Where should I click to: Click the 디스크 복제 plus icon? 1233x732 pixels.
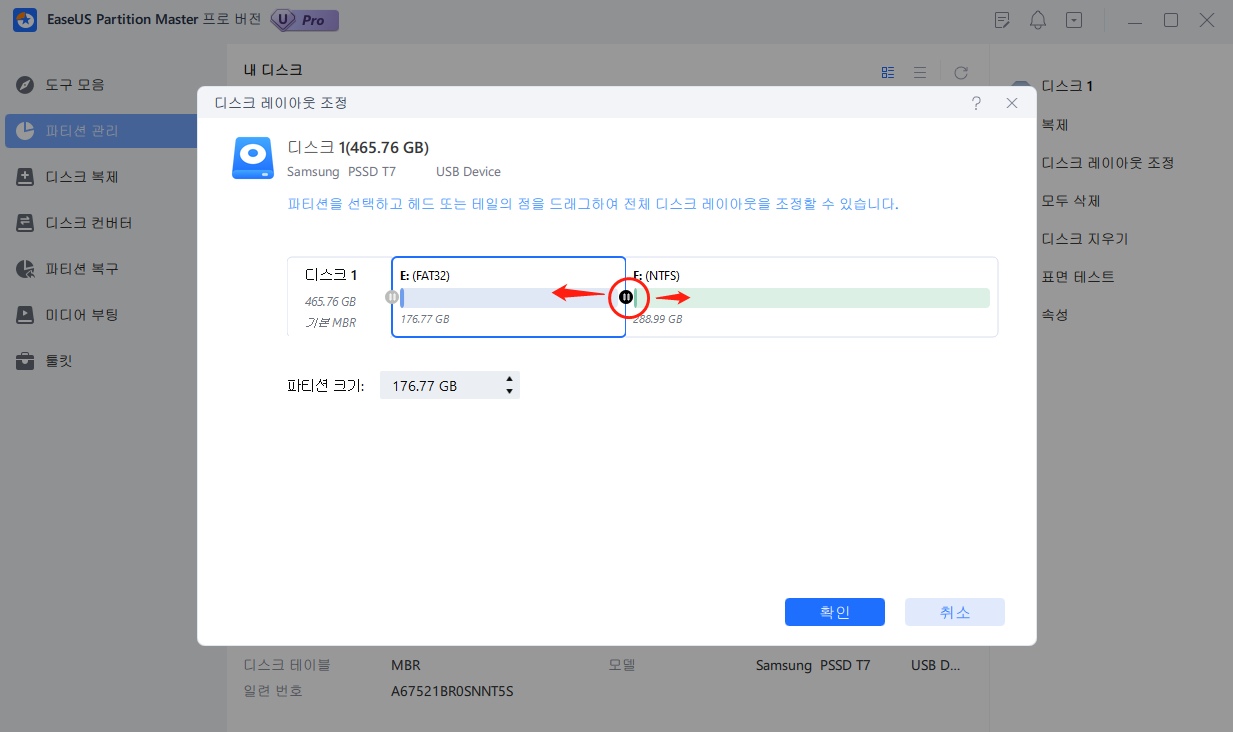(26, 177)
